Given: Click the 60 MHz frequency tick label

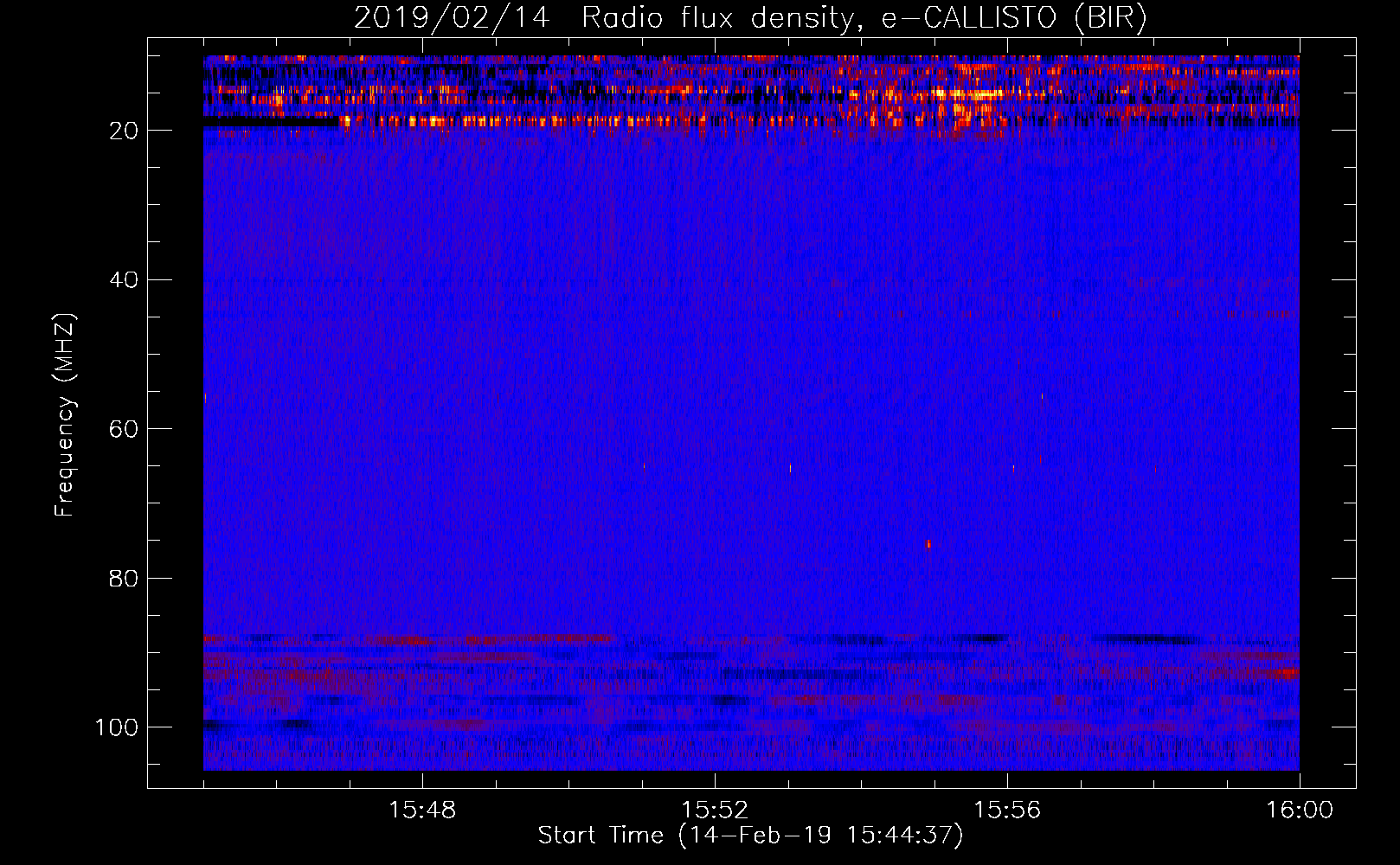Looking at the screenshot, I should coord(123,429).
